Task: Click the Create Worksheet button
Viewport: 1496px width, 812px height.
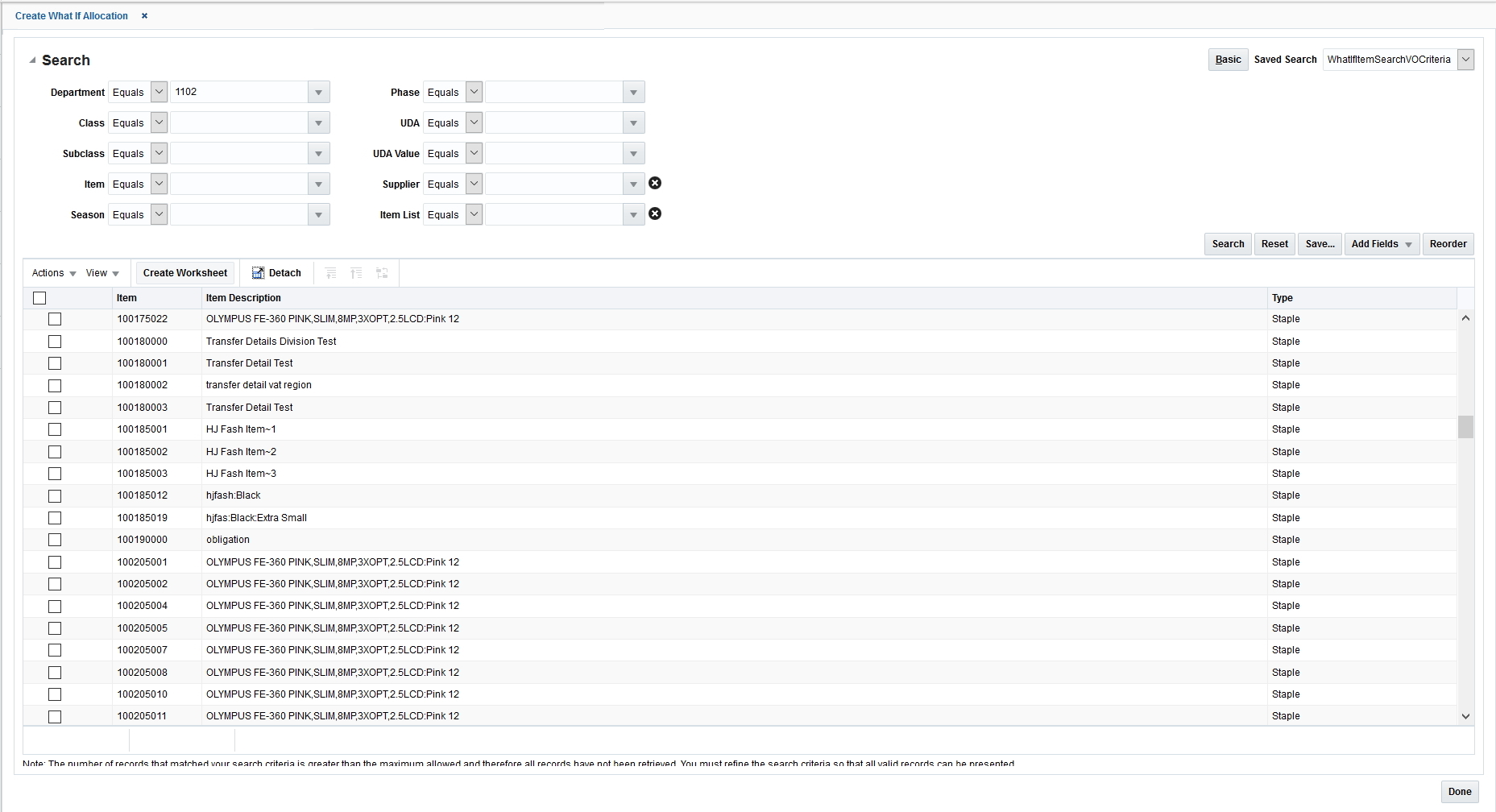Action: click(x=184, y=273)
